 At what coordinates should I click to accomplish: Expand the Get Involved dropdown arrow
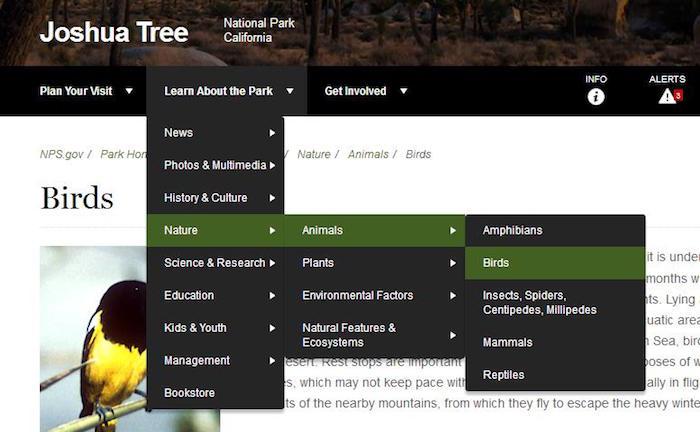(404, 91)
